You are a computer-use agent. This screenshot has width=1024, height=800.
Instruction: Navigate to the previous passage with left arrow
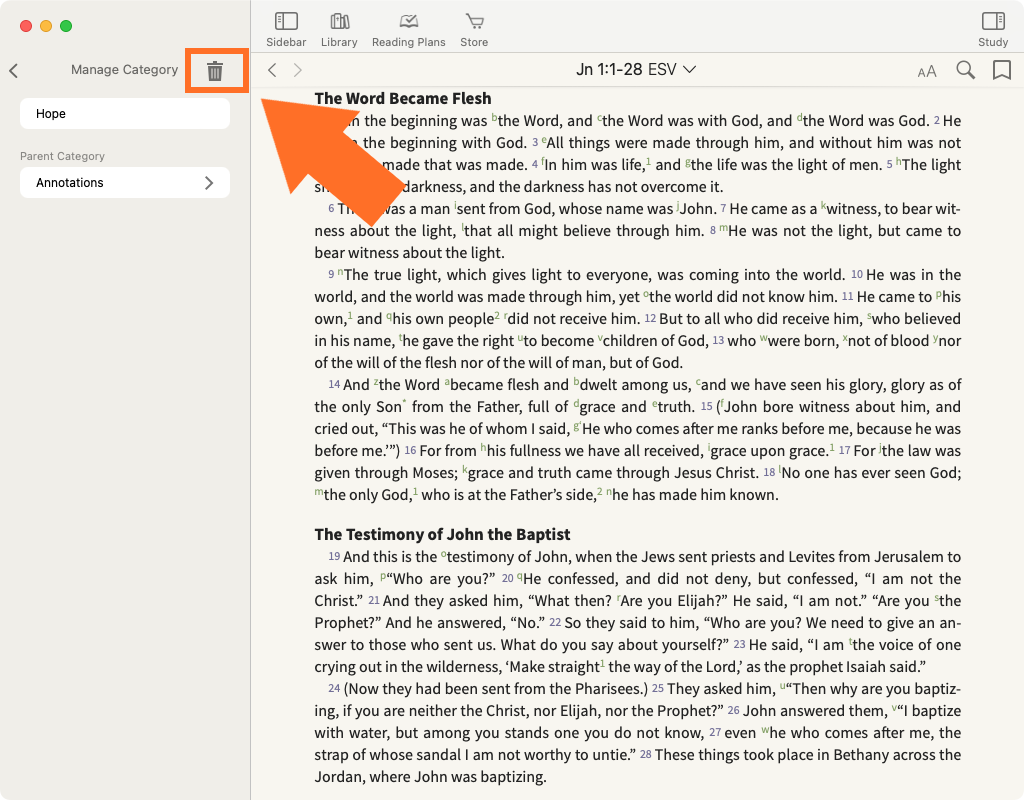point(272,70)
